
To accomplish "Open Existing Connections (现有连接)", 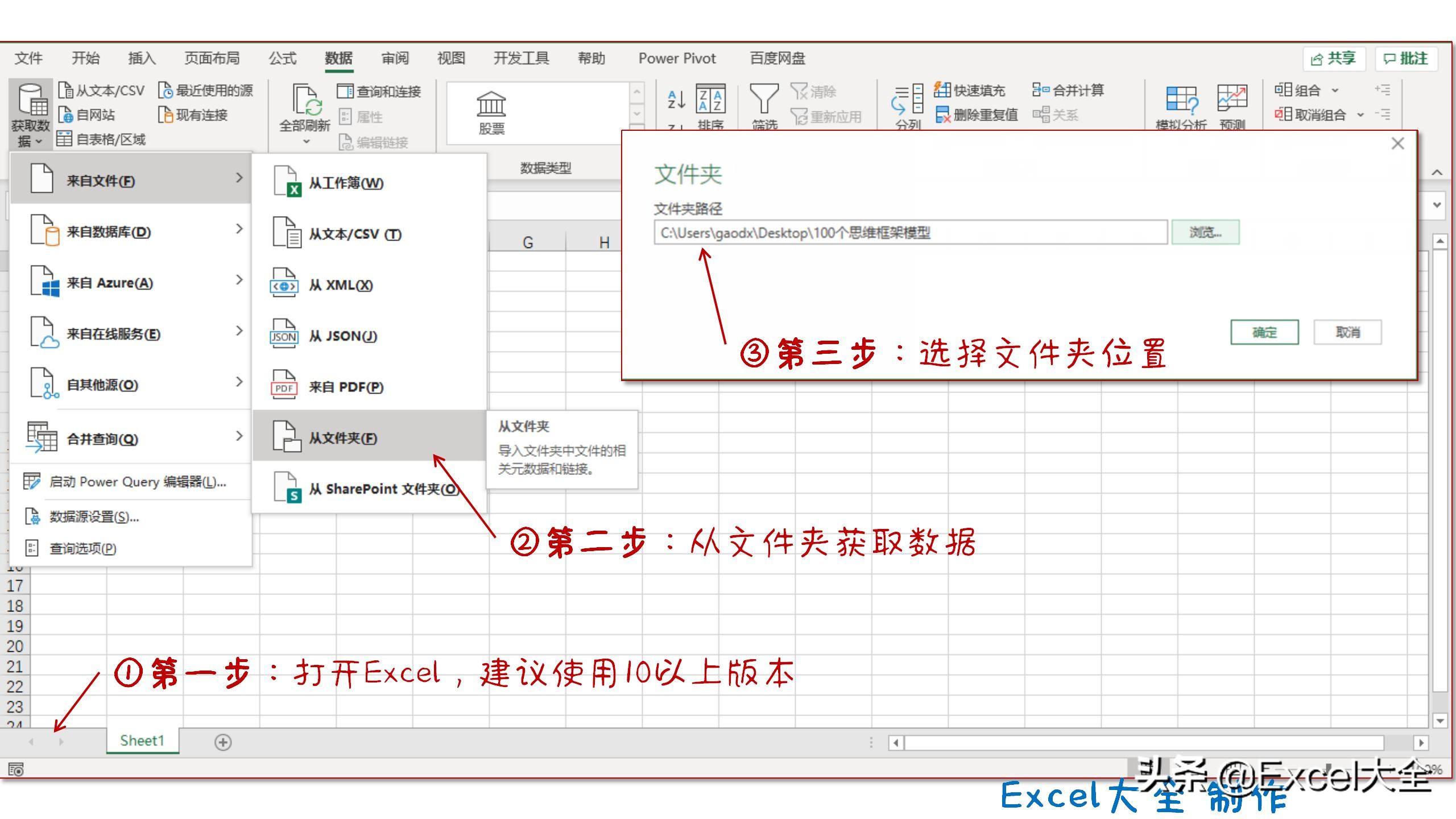I will (193, 115).
